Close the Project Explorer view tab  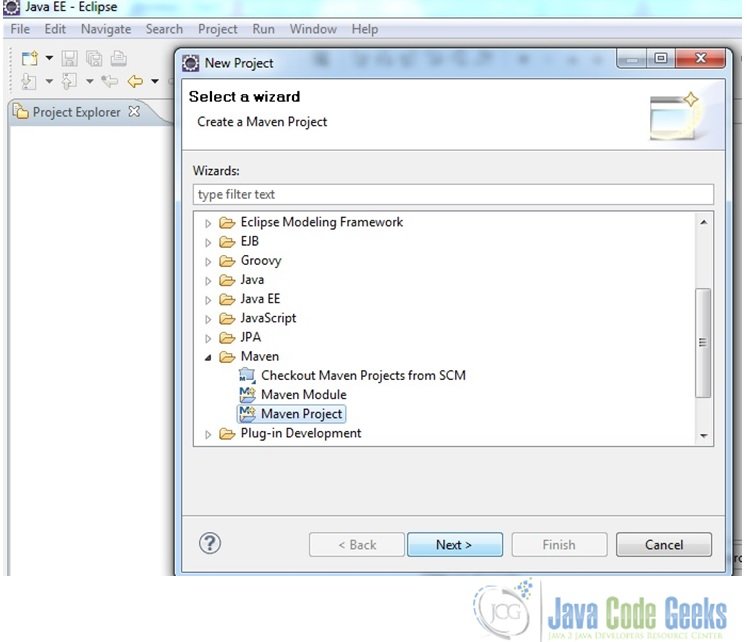pyautogui.click(x=134, y=111)
